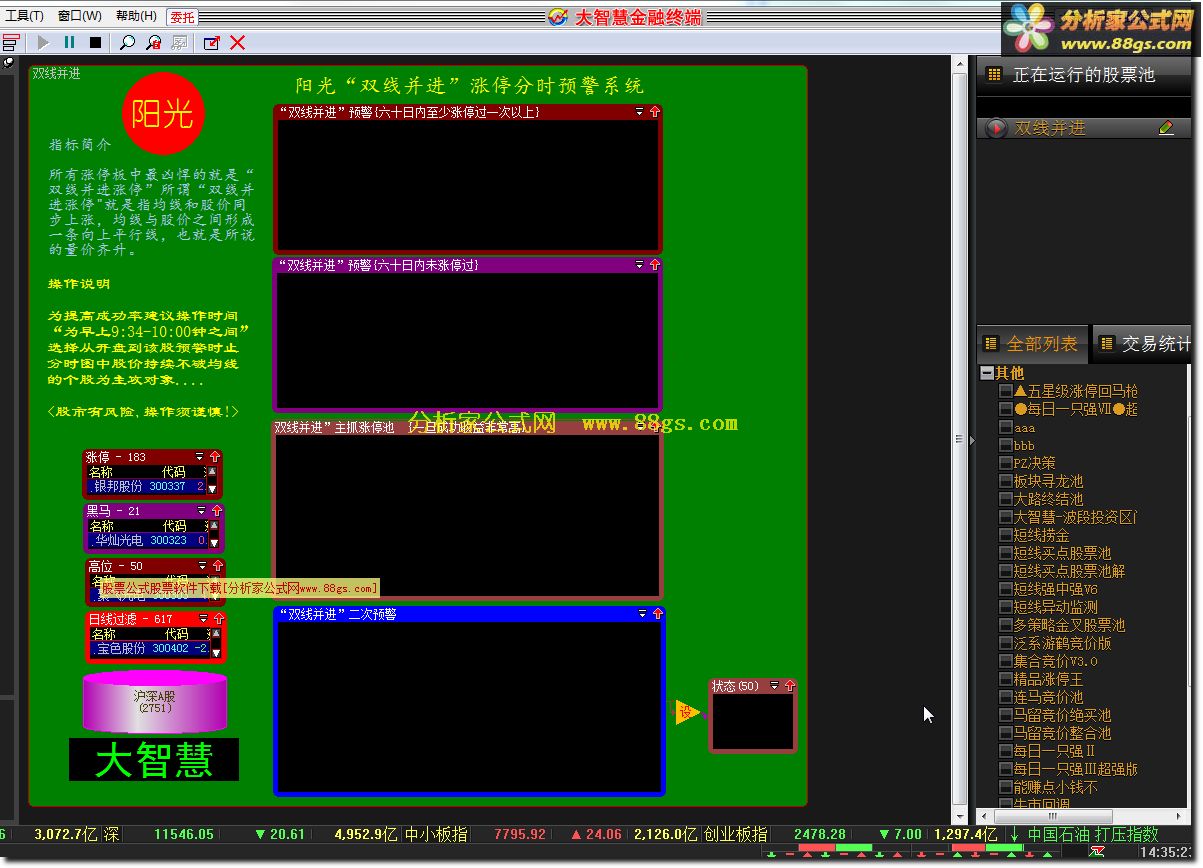Image resolution: width=1203 pixels, height=868 pixels.
Task: Click scroll down arrow in 涨停 list
Action: point(212,488)
